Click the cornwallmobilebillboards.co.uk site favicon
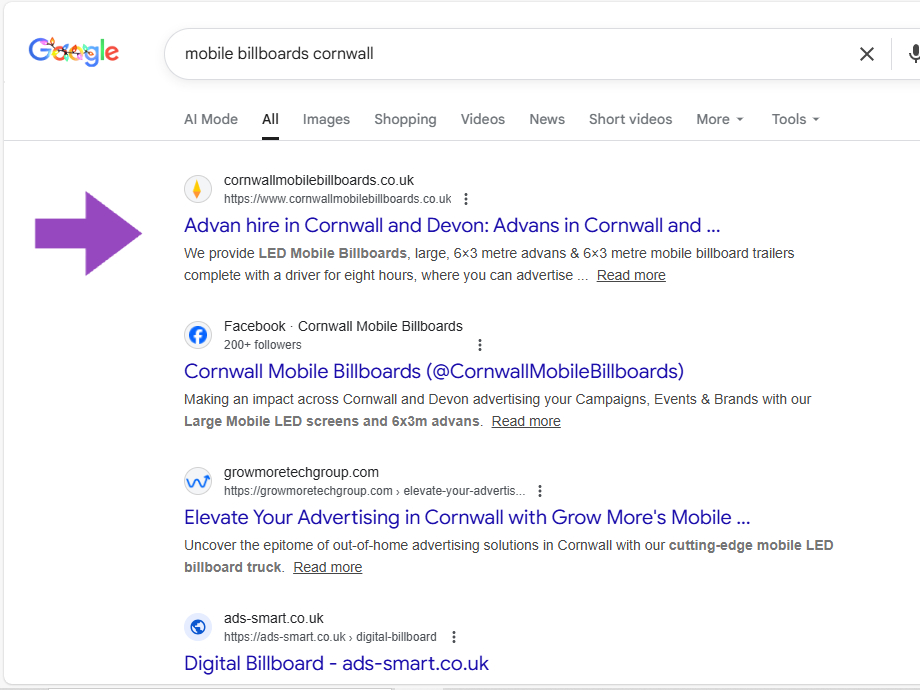 click(198, 189)
